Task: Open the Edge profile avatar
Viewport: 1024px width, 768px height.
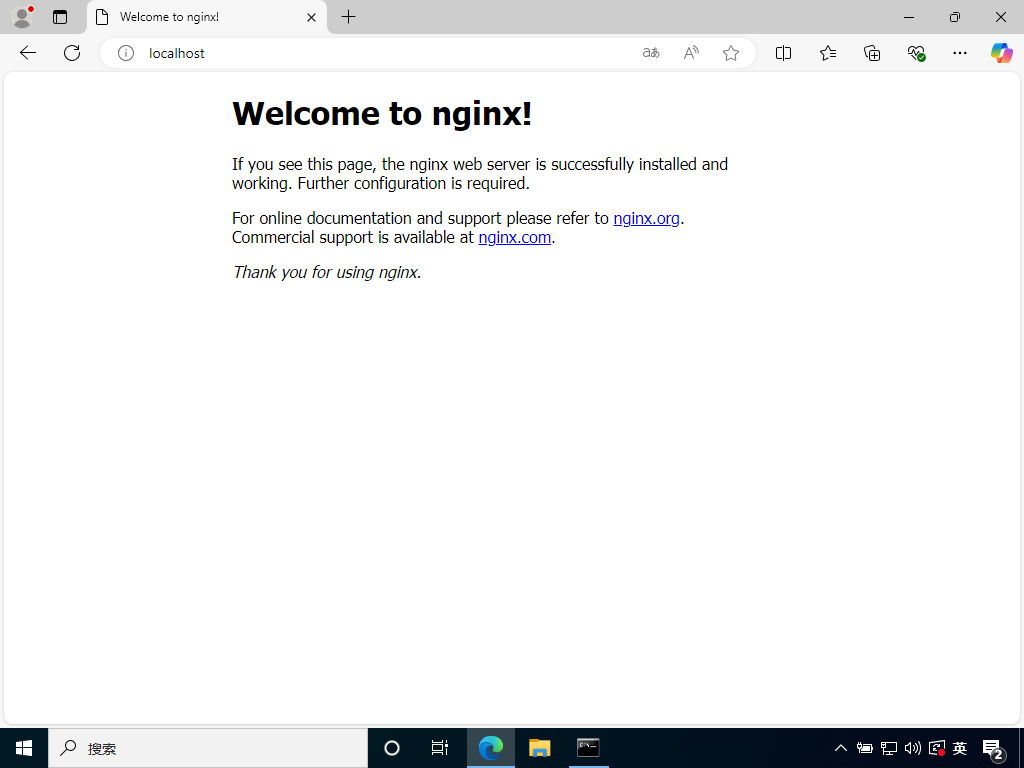Action: click(22, 17)
